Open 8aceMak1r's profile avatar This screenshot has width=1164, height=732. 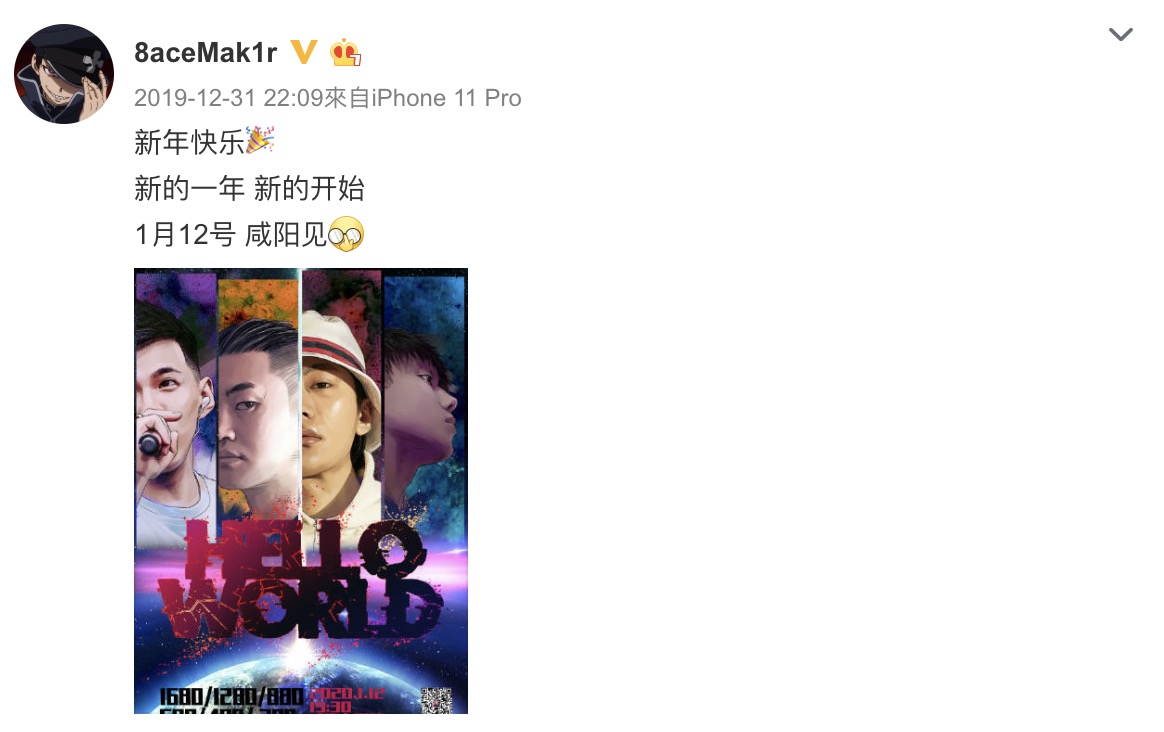[x=64, y=73]
